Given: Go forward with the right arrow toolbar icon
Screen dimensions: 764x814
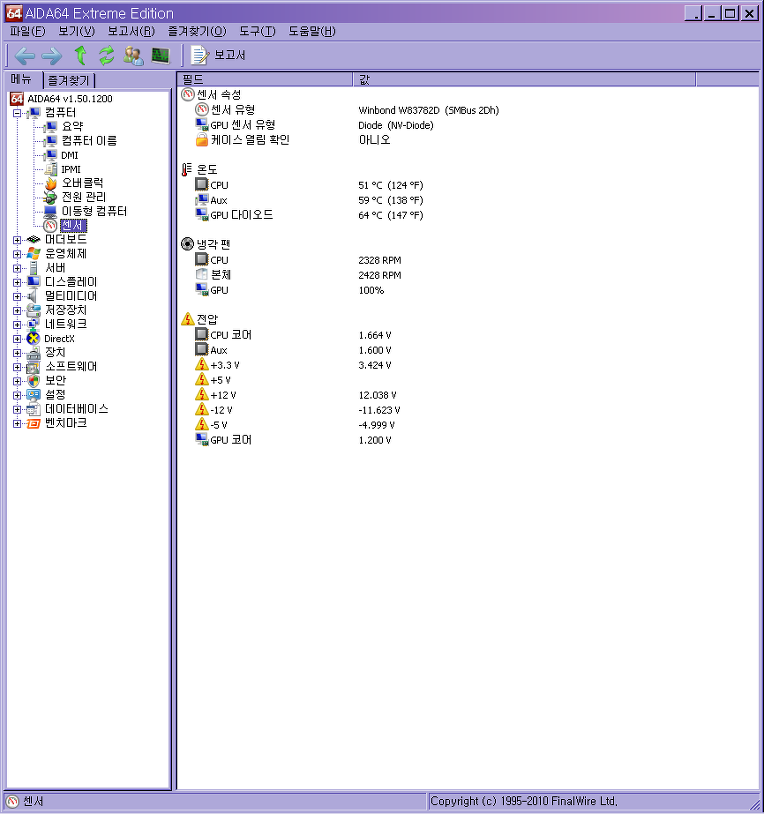Looking at the screenshot, I should click(52, 55).
